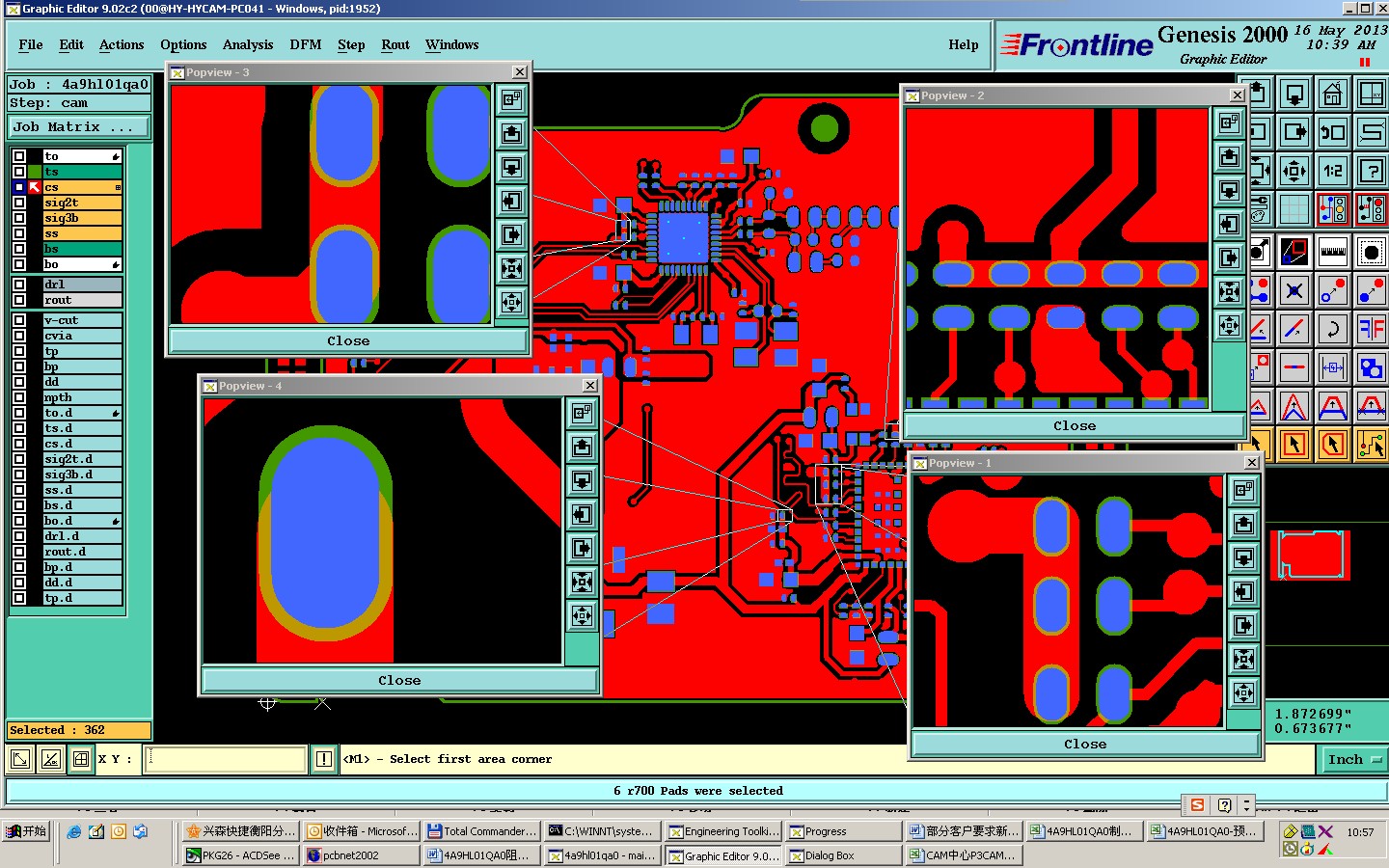
Task: Click the pan right arrow toolbar icon
Action: pos(1294,132)
